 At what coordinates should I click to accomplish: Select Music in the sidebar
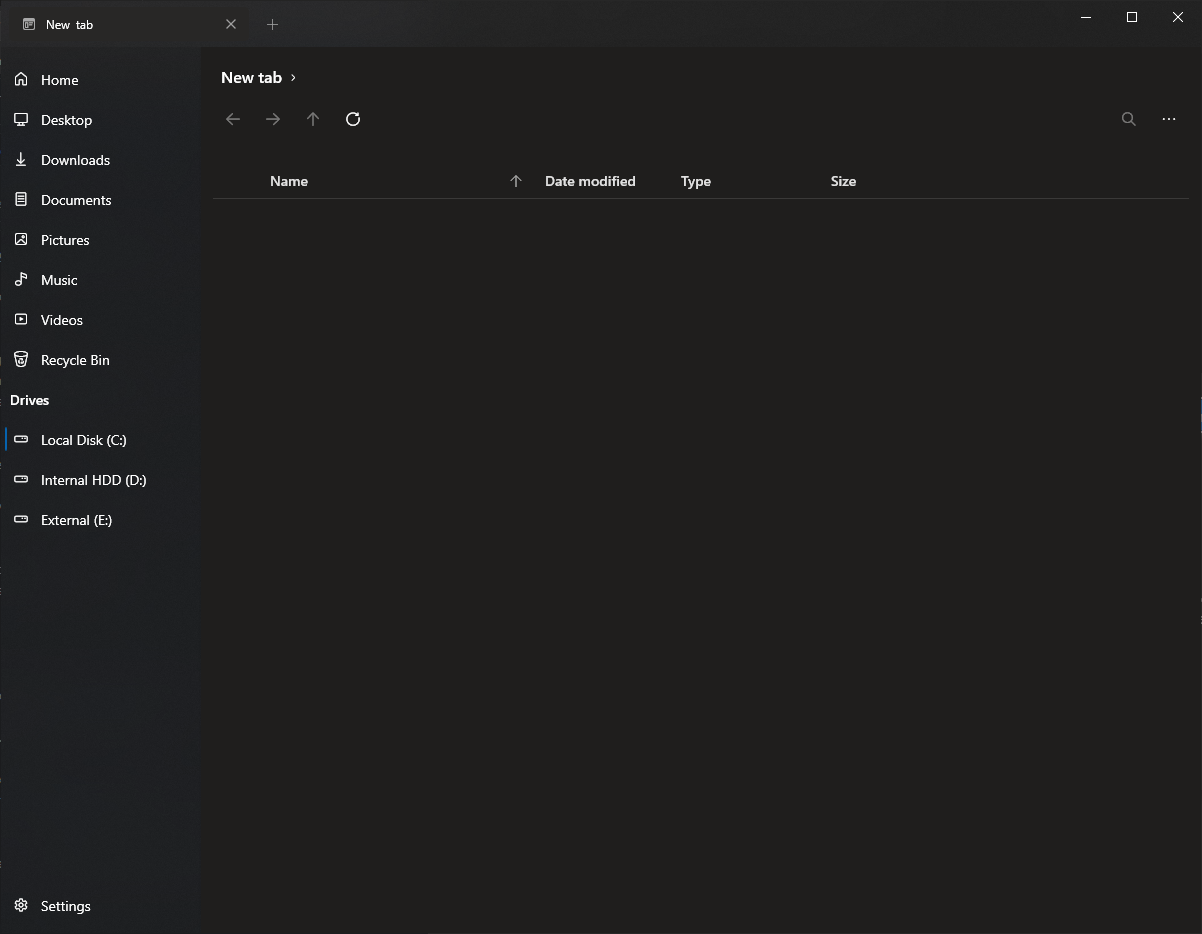tap(100, 280)
